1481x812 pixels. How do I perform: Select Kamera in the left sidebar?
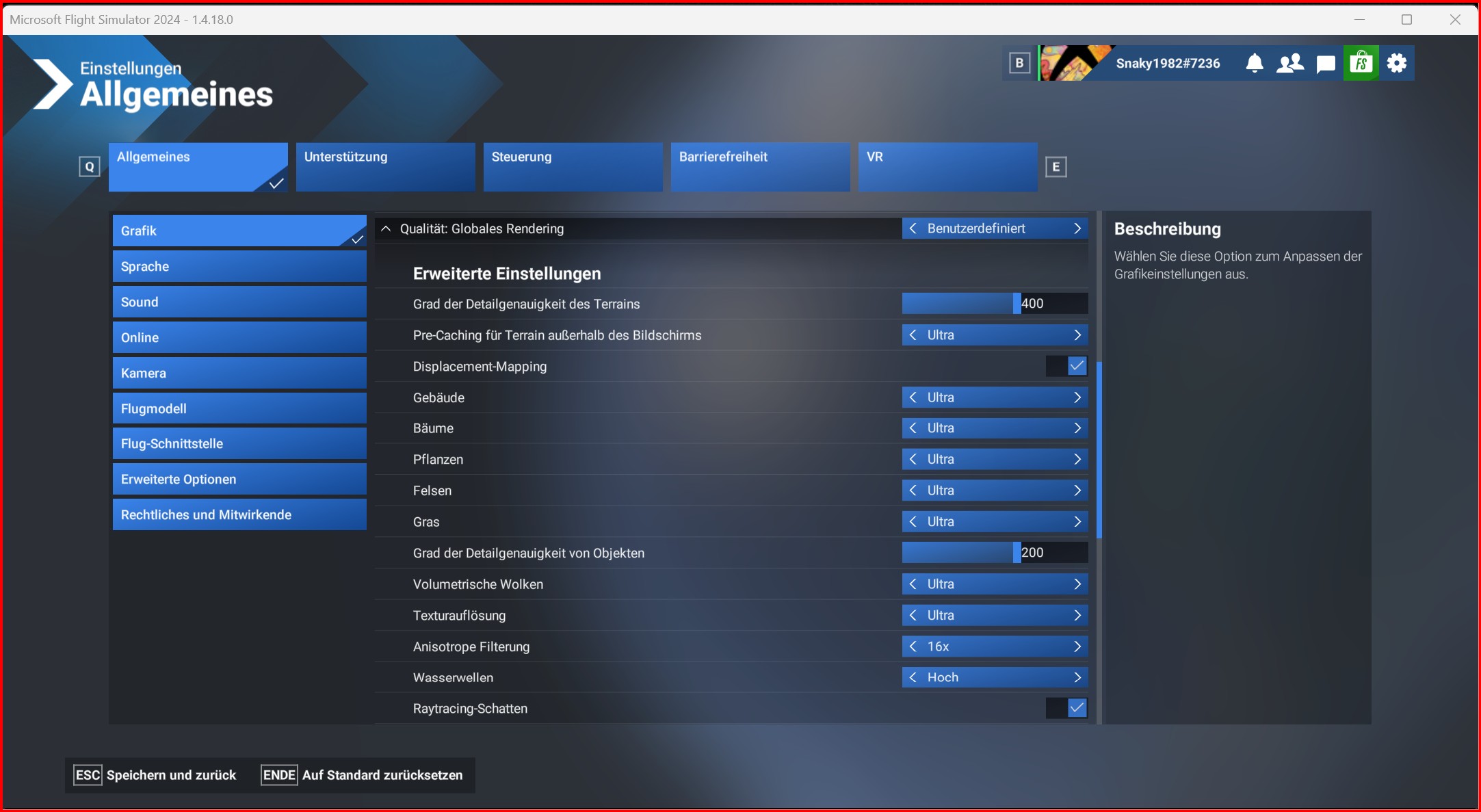(x=239, y=373)
